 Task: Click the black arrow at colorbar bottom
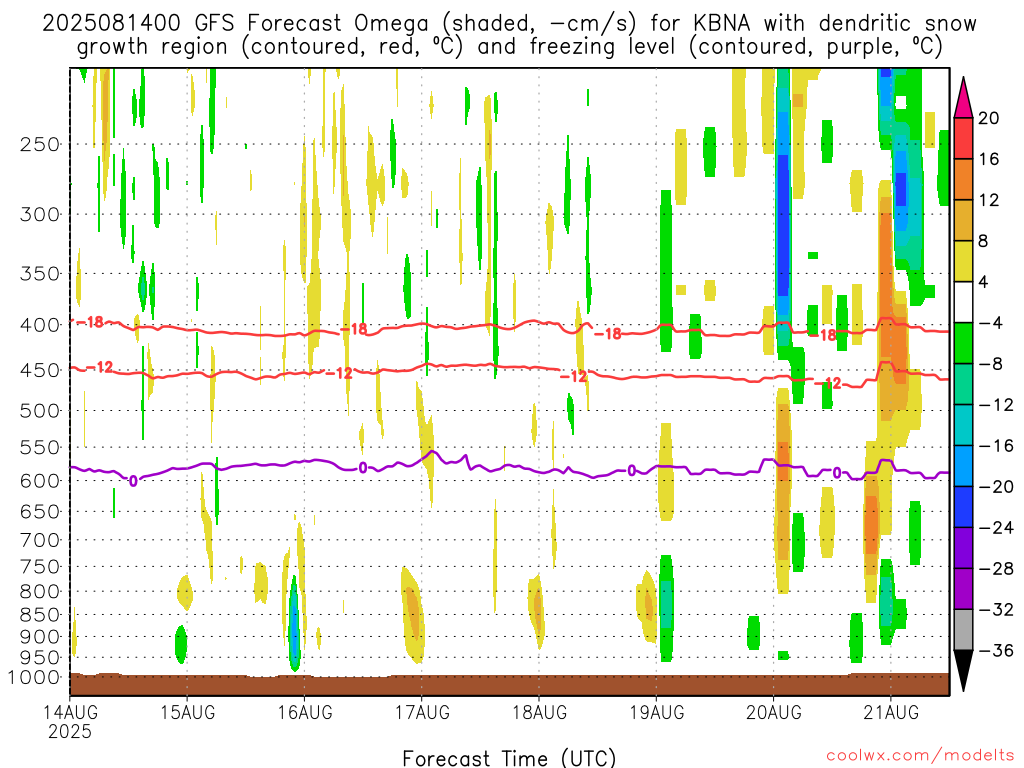(x=963, y=670)
